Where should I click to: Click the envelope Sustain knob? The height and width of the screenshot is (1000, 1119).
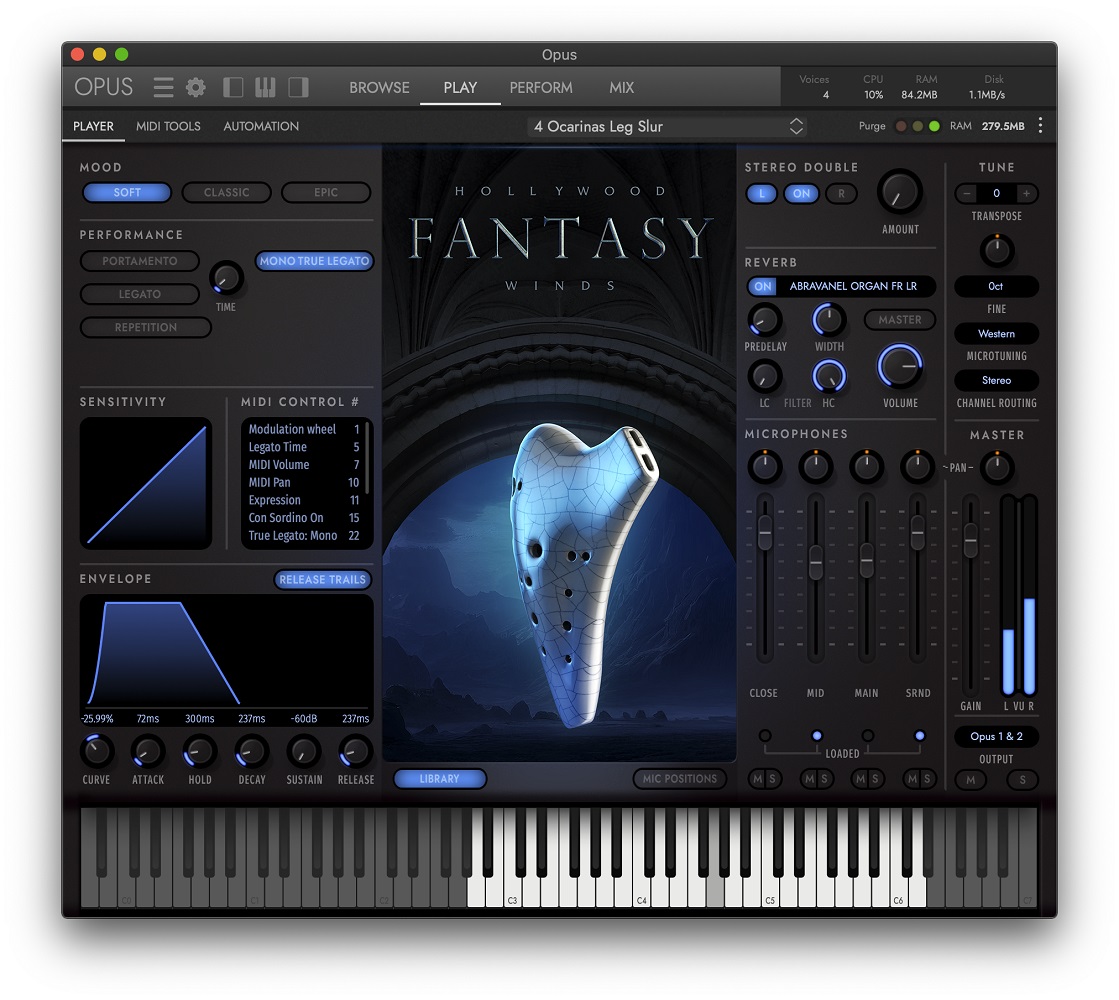tap(303, 751)
